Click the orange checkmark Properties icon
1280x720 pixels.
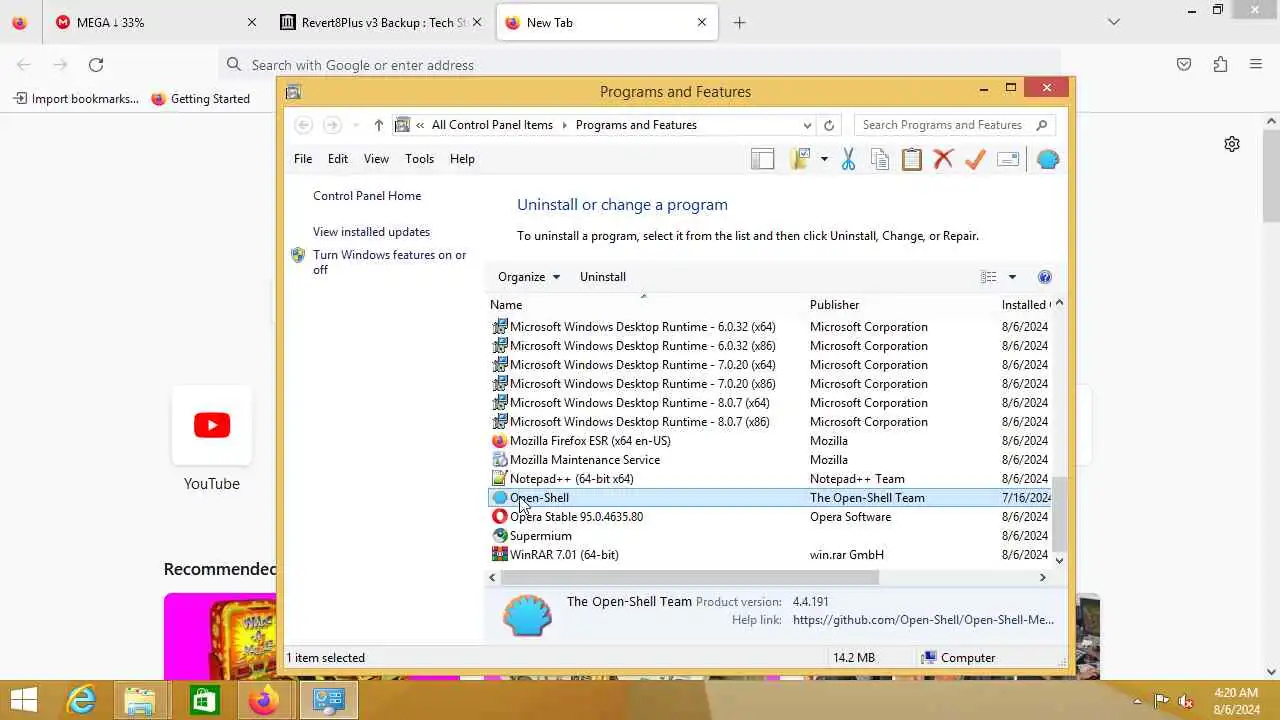click(975, 159)
